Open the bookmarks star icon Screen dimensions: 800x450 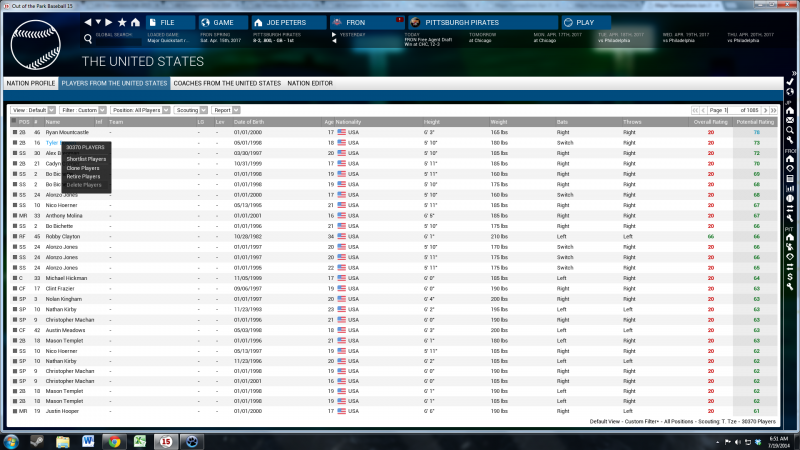point(122,22)
